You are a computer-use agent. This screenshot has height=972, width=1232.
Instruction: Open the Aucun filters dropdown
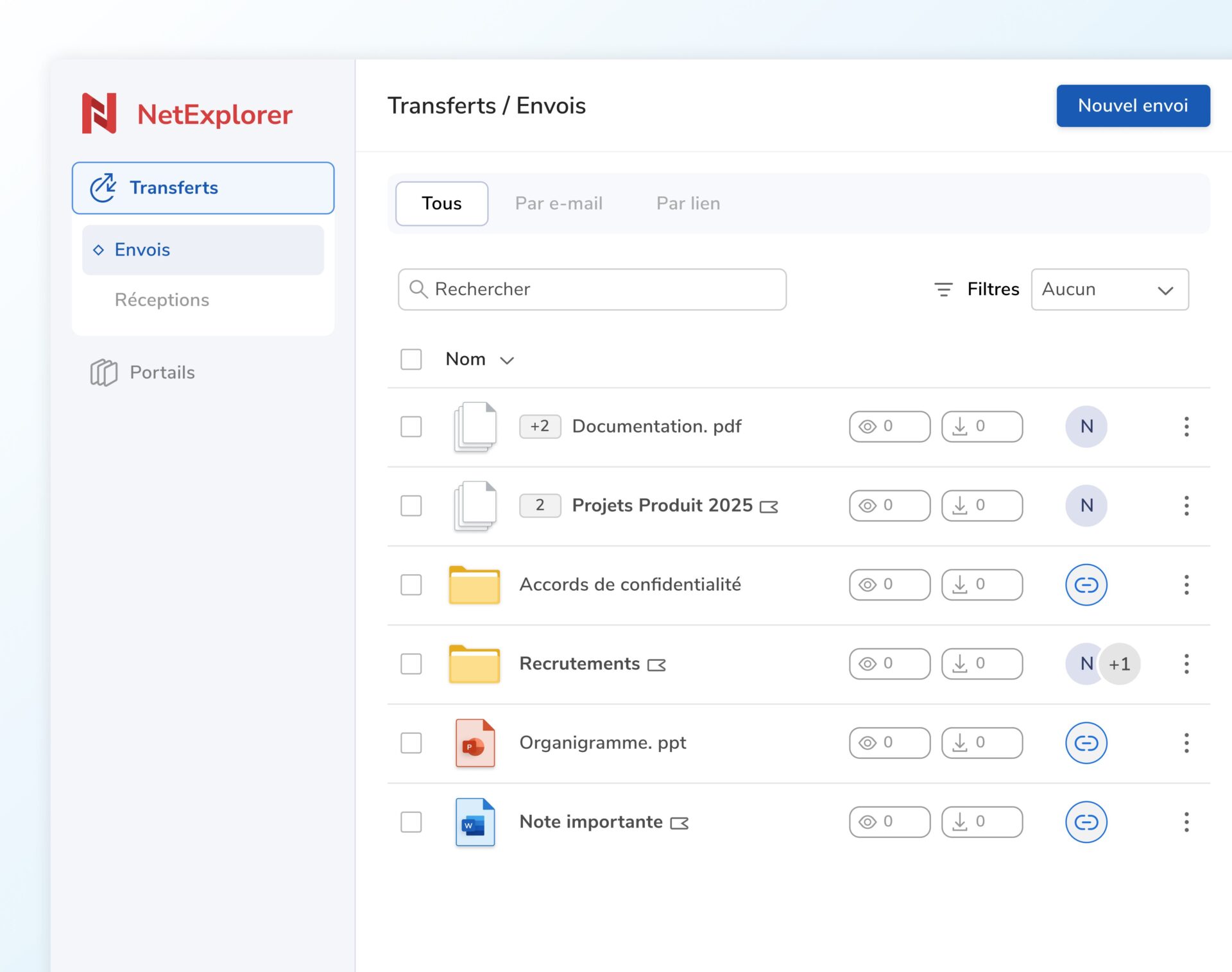[1109, 289]
